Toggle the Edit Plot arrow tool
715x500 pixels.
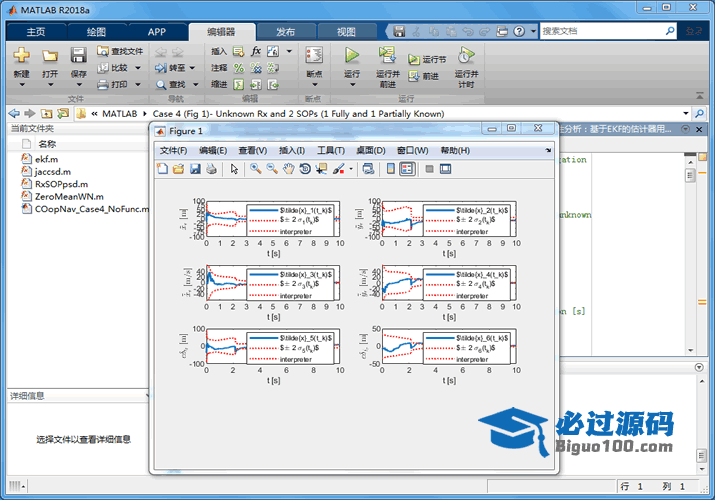click(234, 169)
